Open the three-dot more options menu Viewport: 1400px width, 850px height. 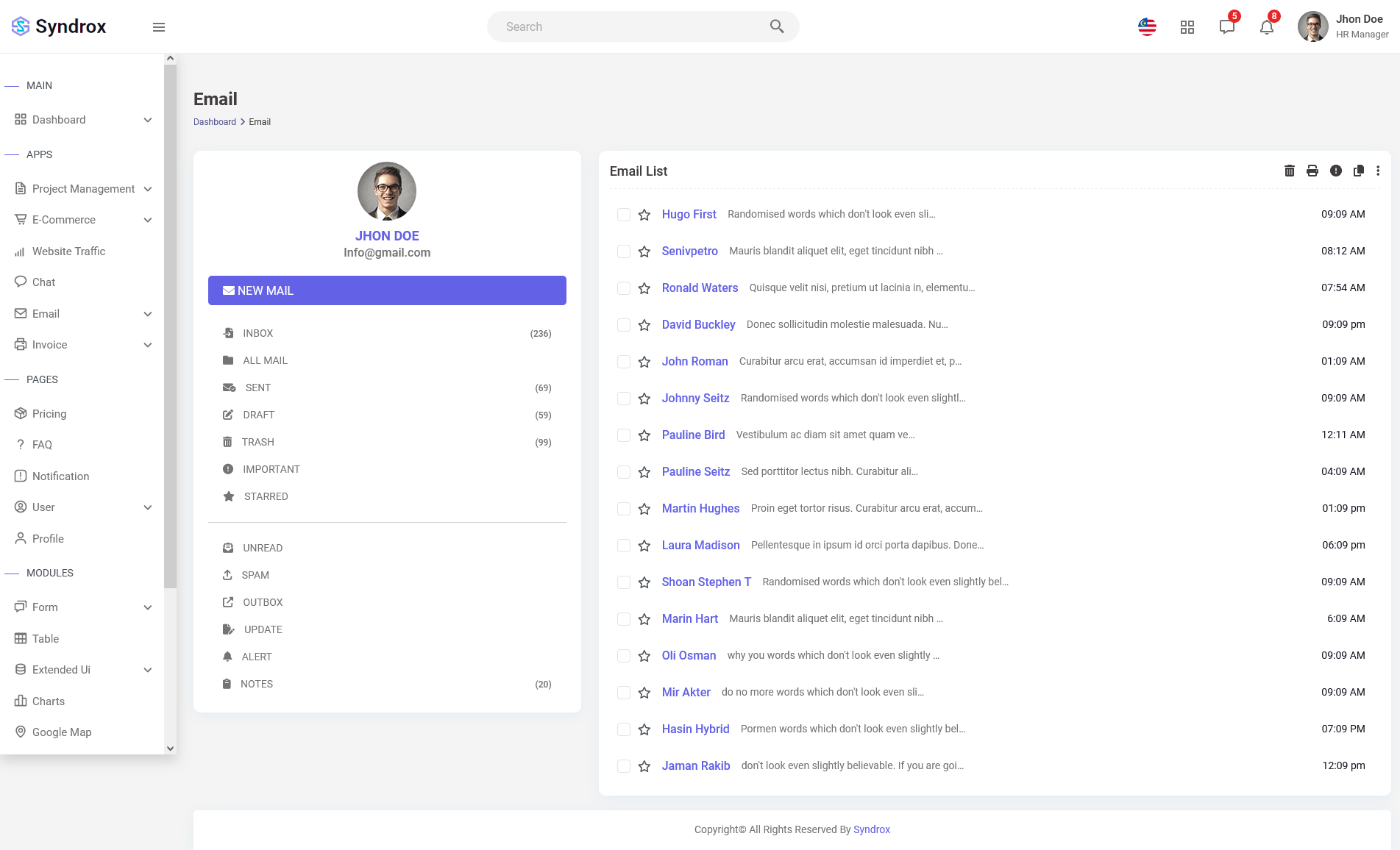(1378, 171)
